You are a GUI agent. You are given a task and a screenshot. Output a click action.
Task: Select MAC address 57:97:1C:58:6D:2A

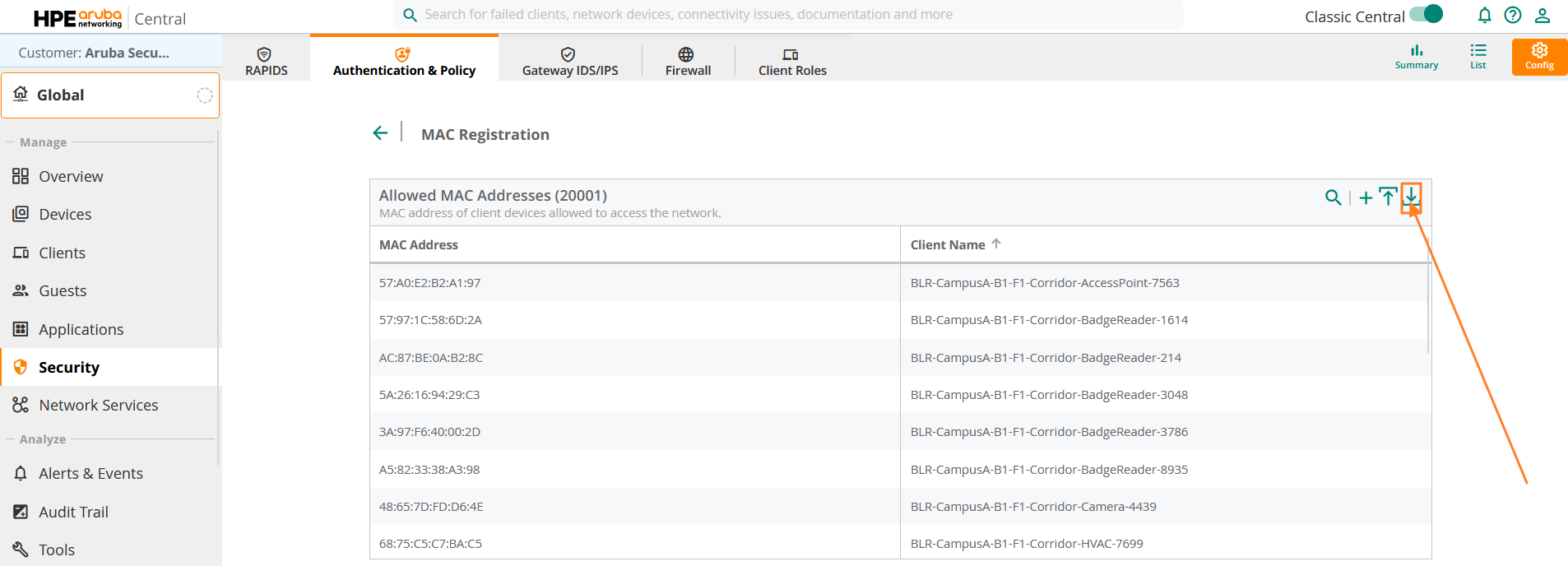[430, 319]
